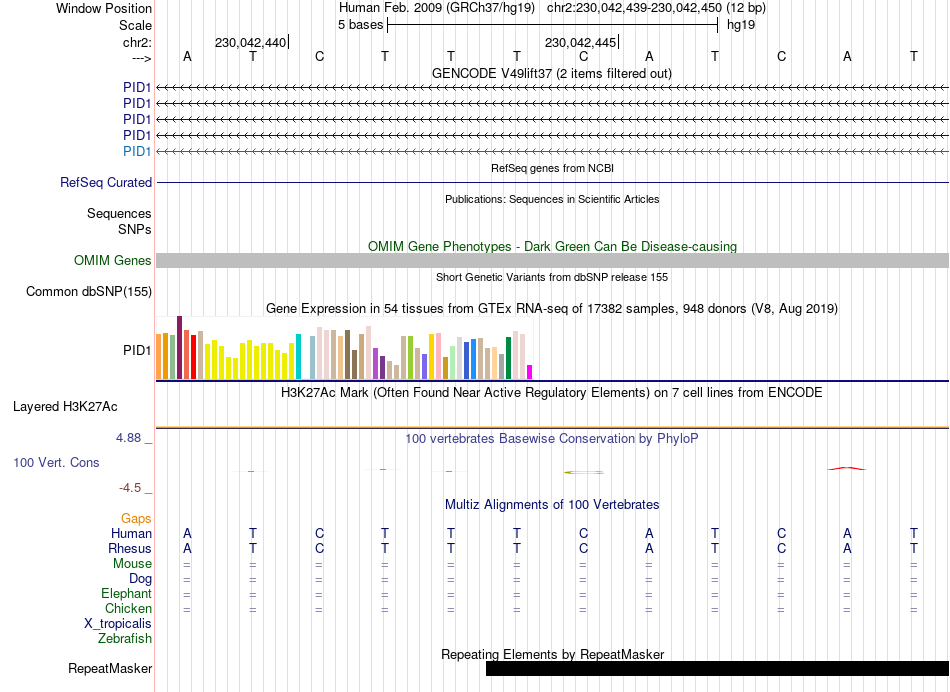
Task: Click the 100 Vert. Cons track label
Action: pyautogui.click(x=56, y=462)
